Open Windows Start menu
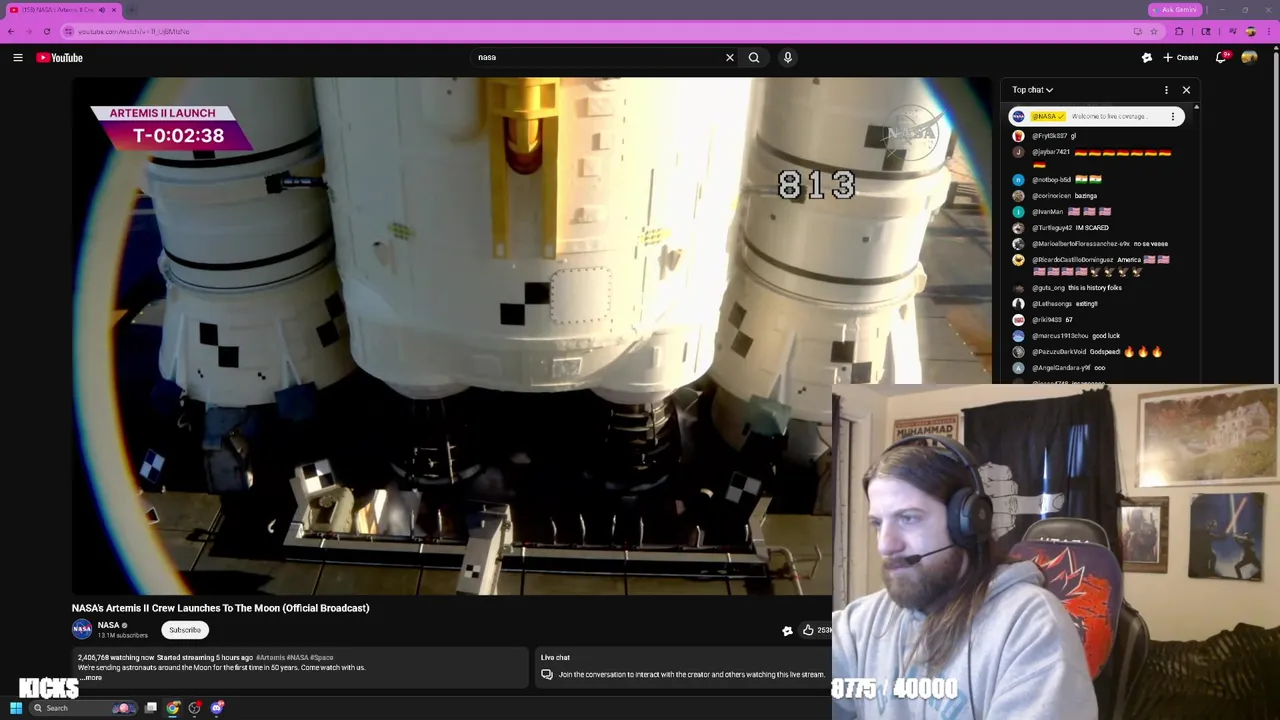The image size is (1280, 720). click(x=16, y=708)
